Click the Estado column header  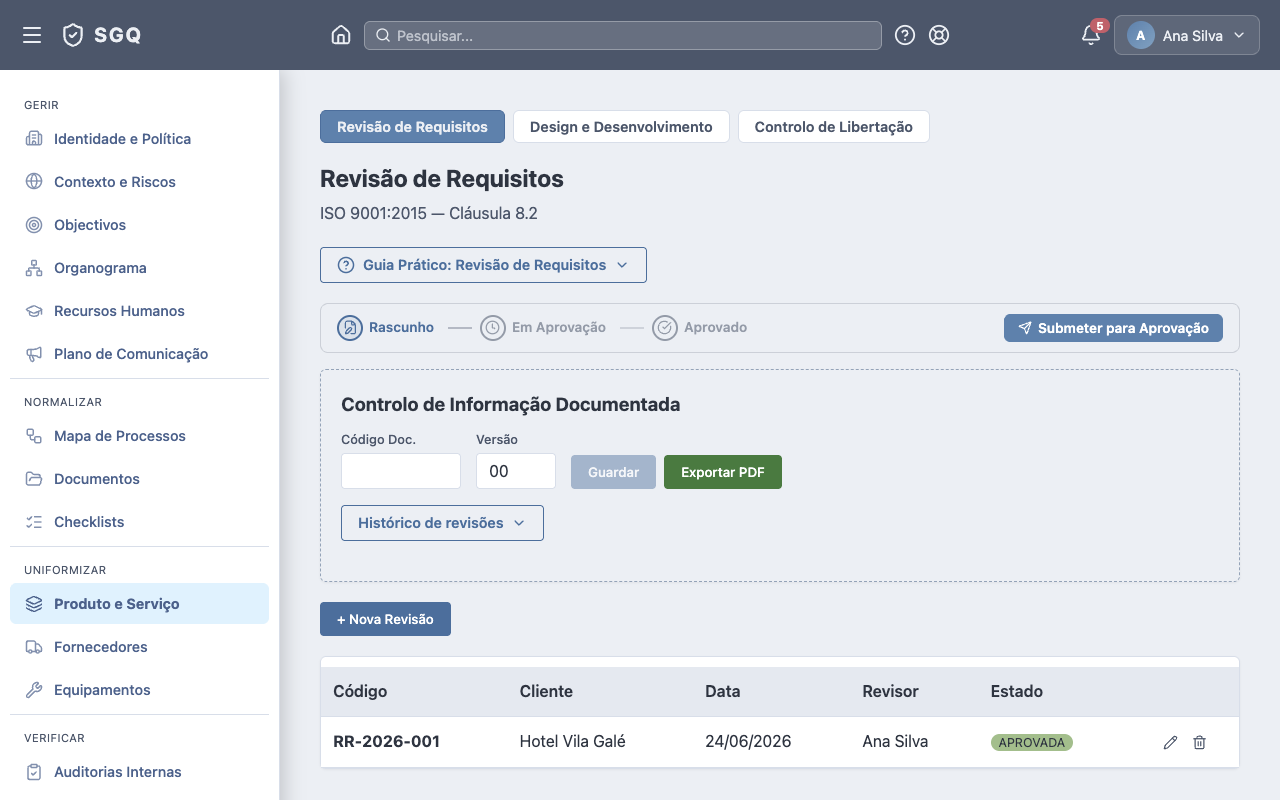click(1017, 691)
